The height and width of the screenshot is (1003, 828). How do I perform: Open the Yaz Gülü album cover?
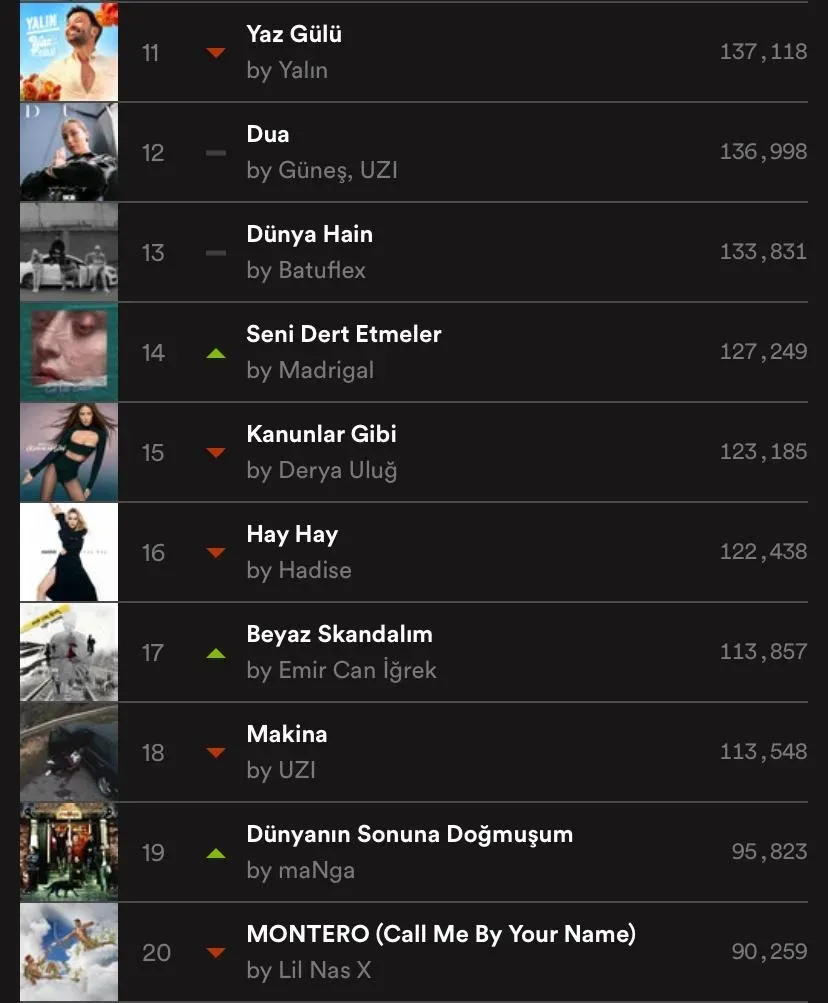point(69,52)
